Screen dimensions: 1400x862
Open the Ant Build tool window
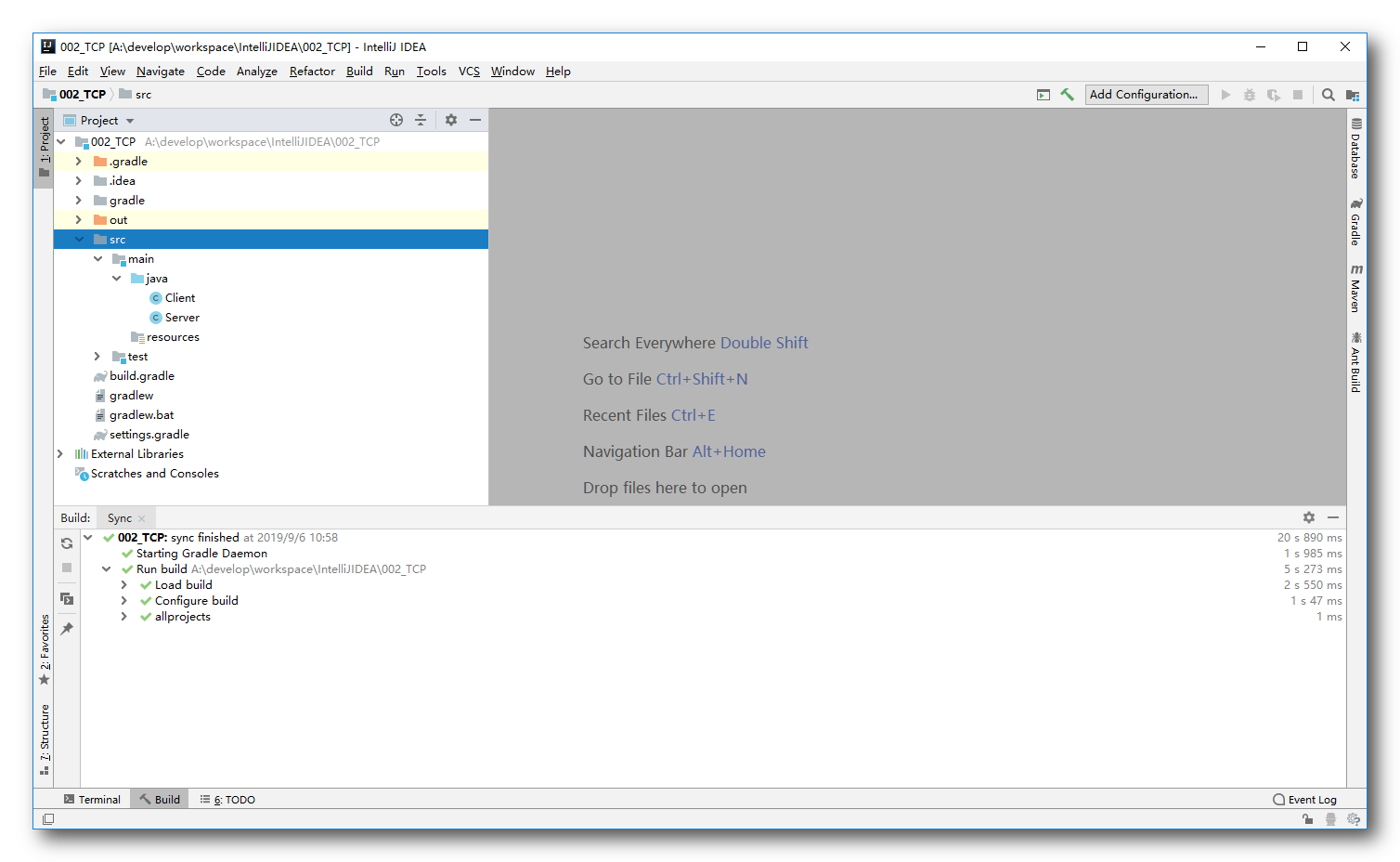(1356, 362)
